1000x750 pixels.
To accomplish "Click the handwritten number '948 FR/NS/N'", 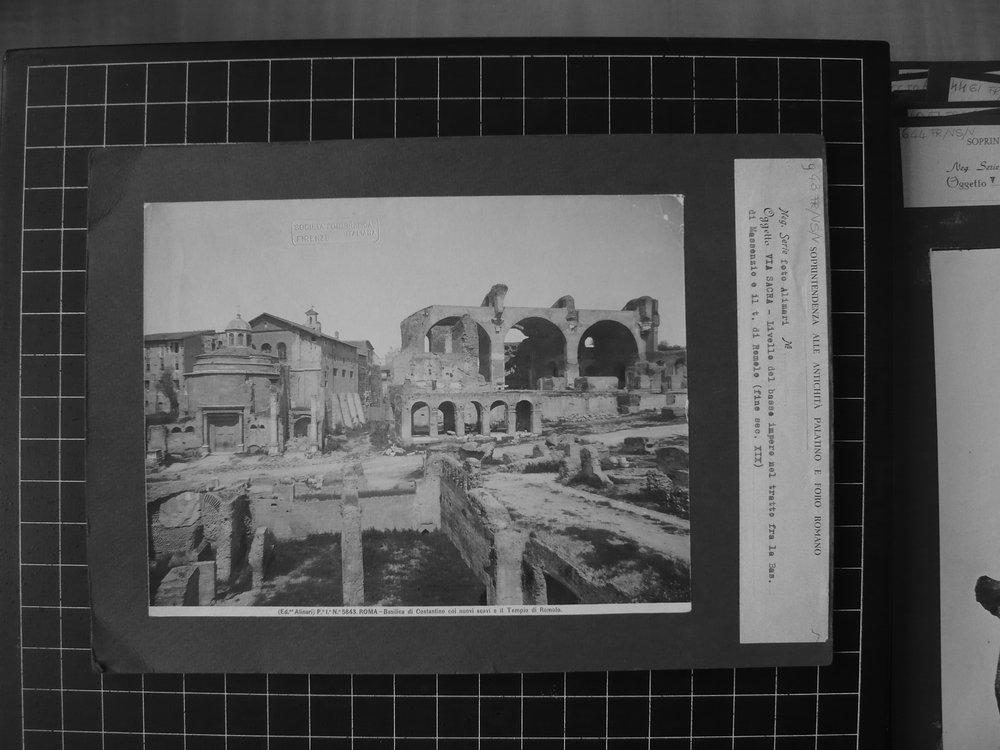I will (x=814, y=201).
